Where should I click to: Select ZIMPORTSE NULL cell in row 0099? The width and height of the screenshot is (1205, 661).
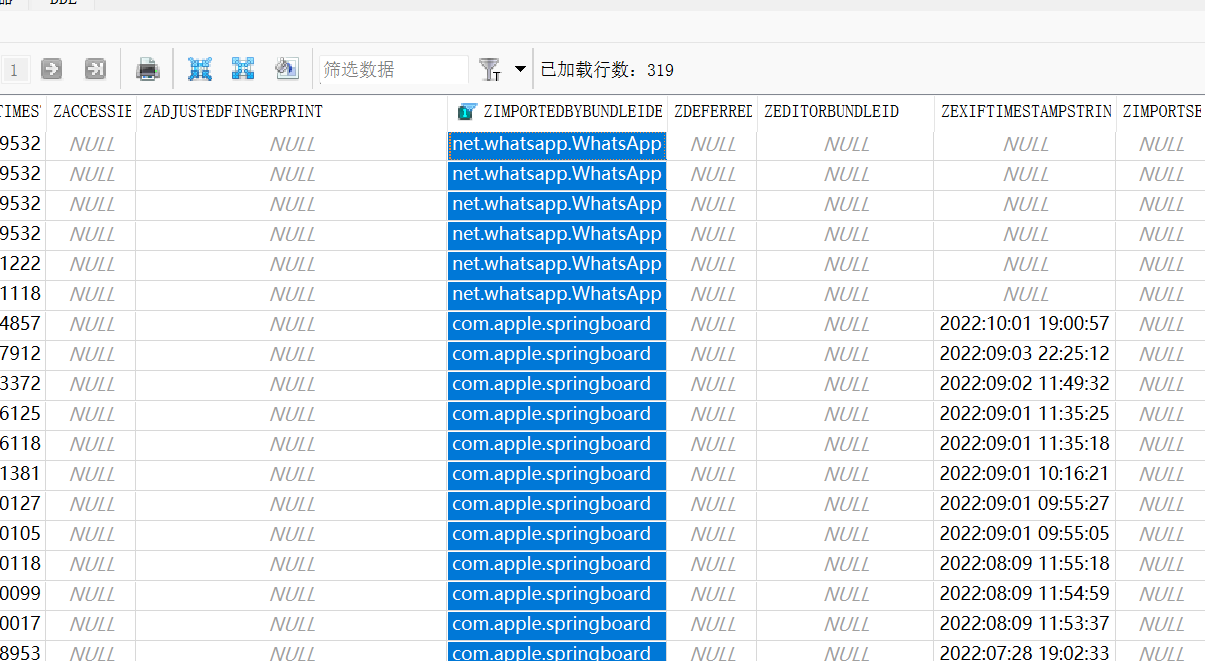coord(1160,594)
